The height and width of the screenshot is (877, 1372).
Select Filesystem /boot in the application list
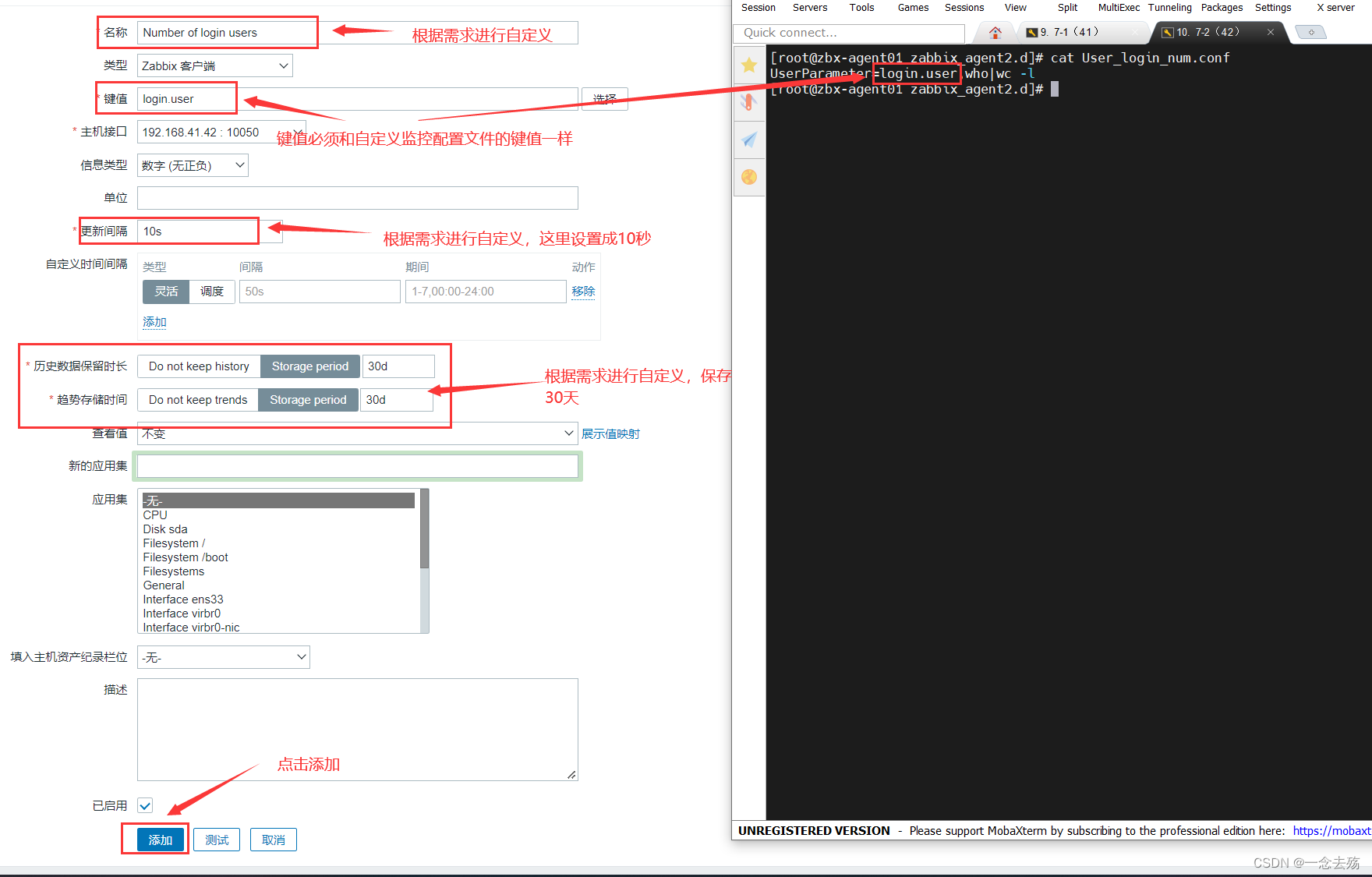point(278,557)
